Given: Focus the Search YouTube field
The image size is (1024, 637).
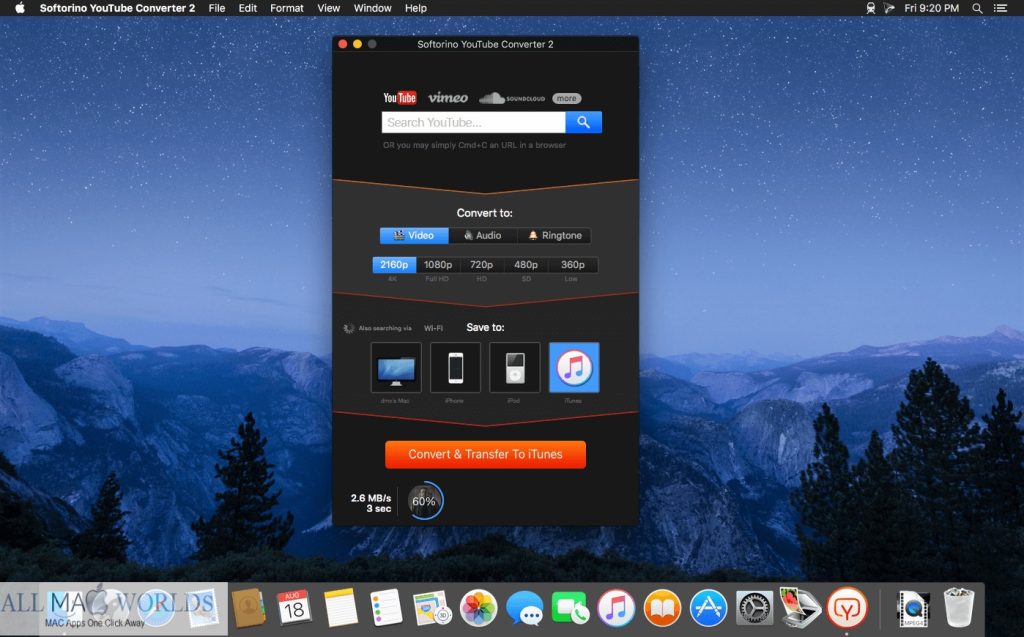Looking at the screenshot, I should pyautogui.click(x=473, y=122).
